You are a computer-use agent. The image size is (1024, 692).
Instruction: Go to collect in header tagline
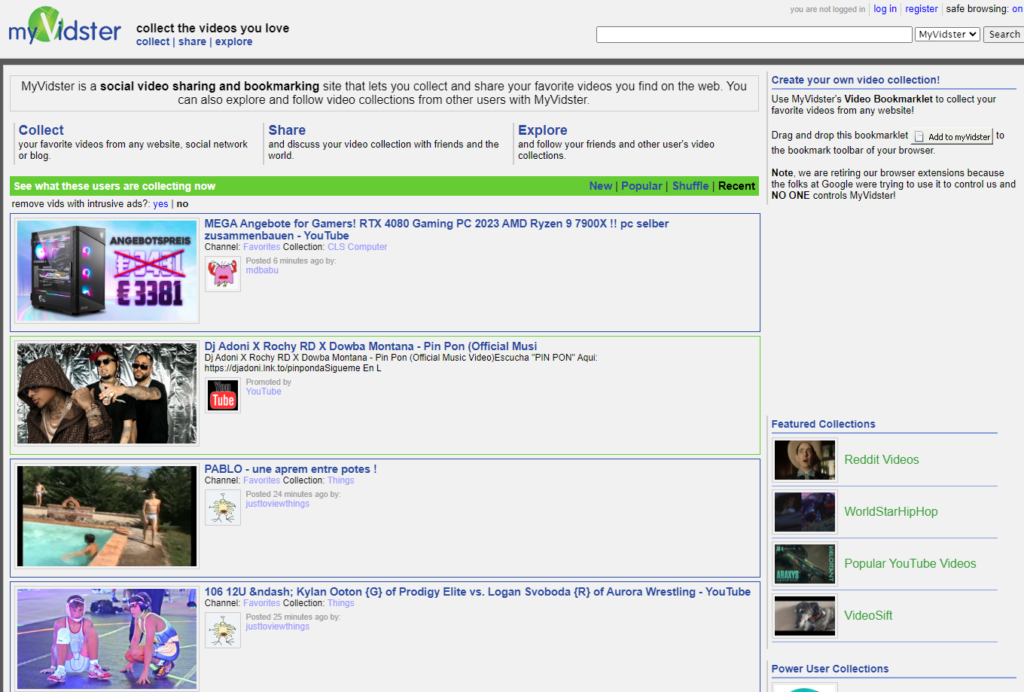point(153,42)
